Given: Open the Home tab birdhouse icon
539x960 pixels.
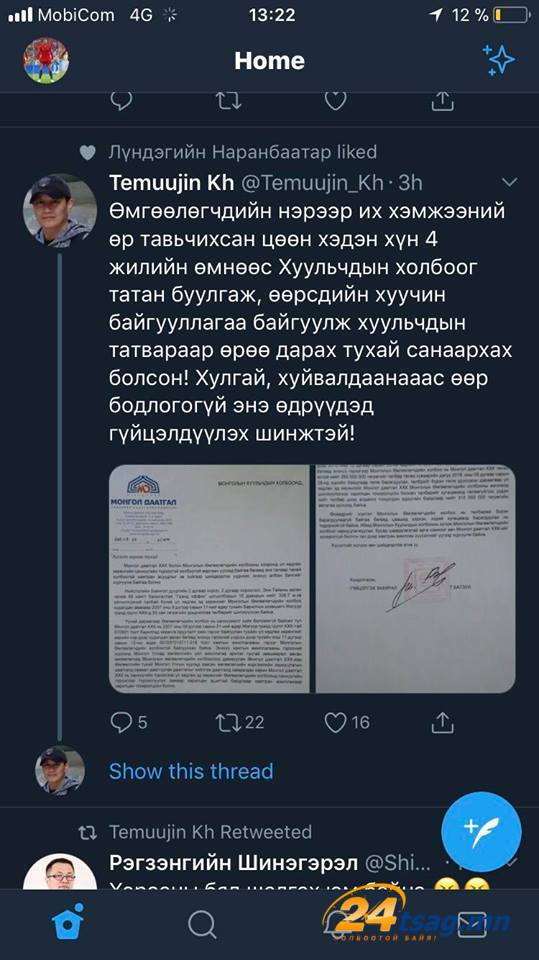Looking at the screenshot, I should (x=68, y=921).
